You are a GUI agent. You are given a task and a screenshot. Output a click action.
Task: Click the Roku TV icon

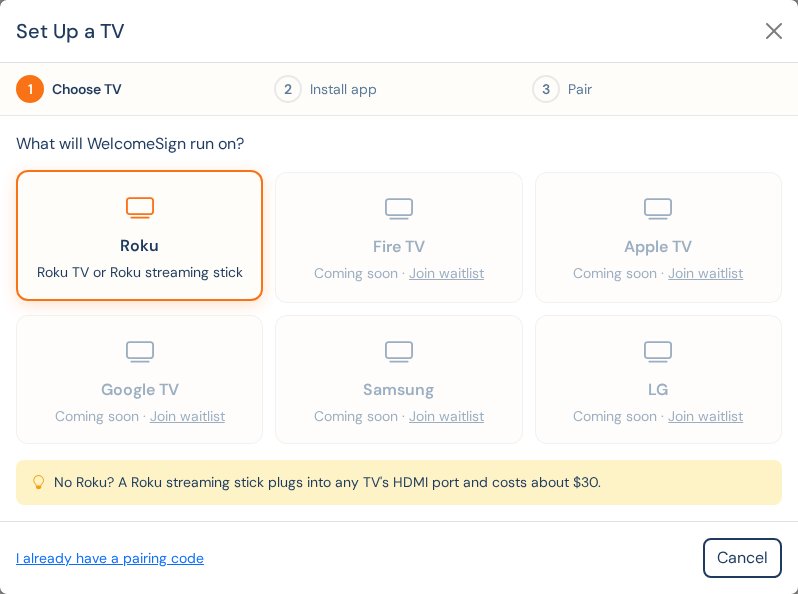click(x=139, y=208)
